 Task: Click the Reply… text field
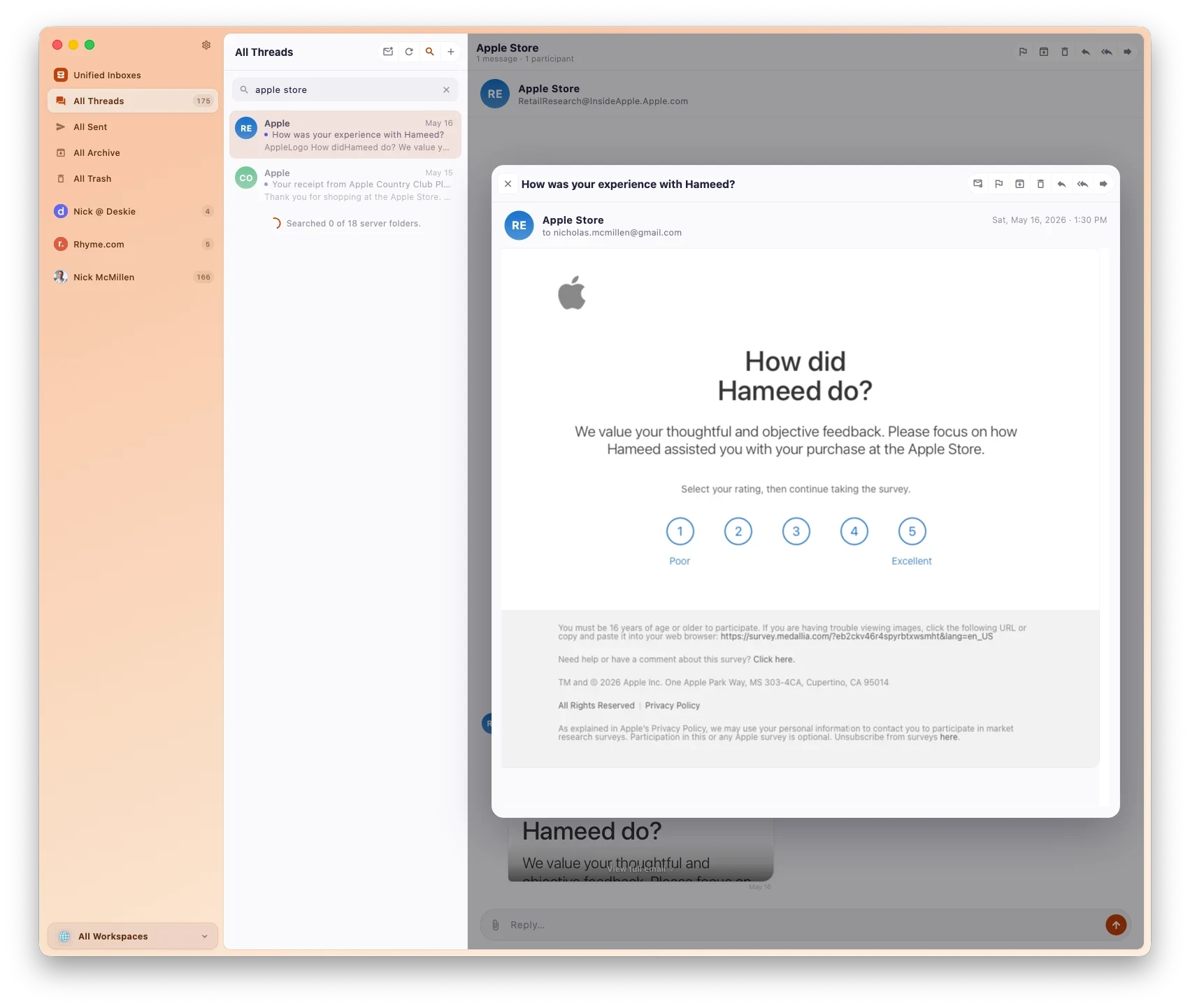804,925
